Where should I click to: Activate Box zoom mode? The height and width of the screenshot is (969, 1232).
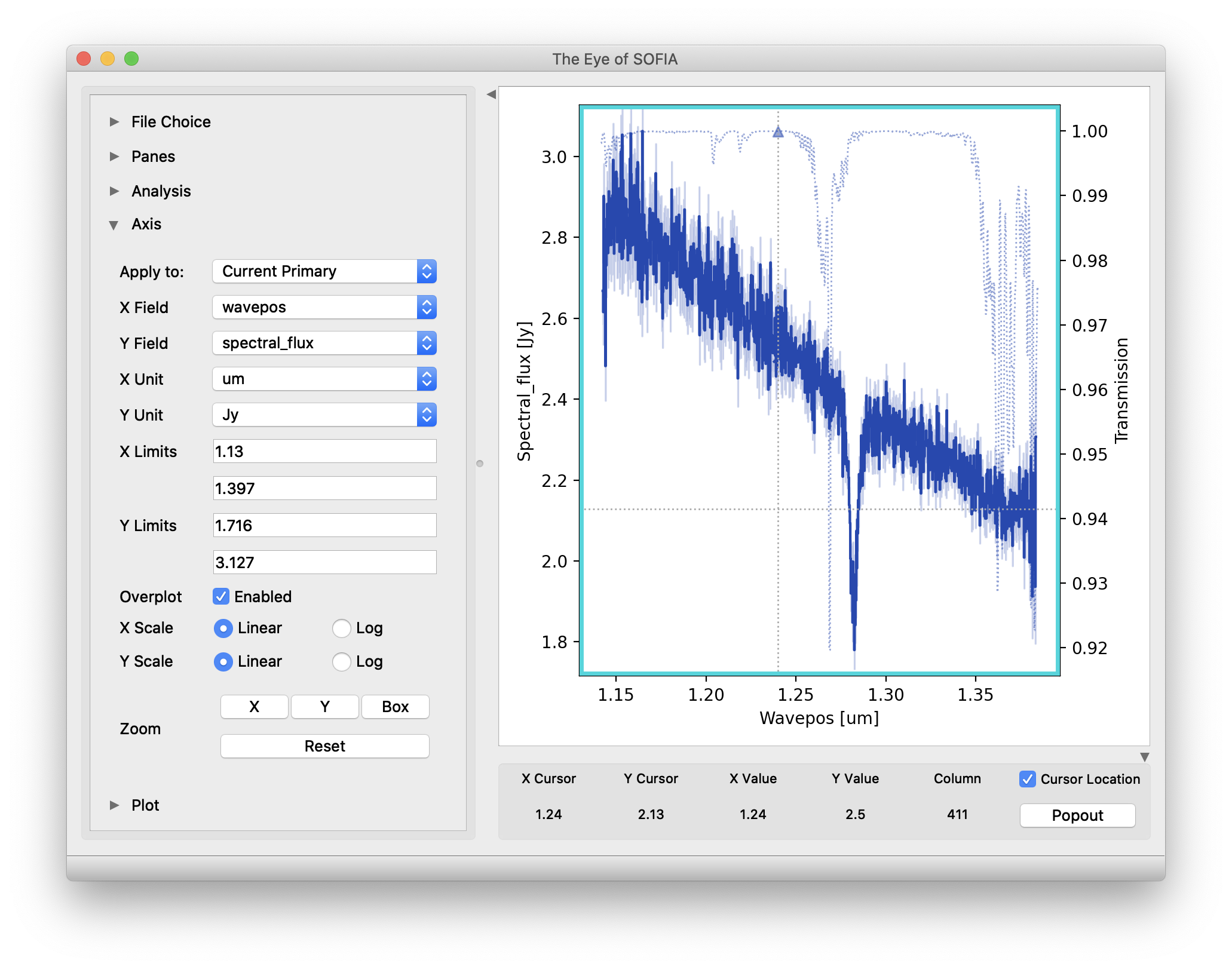click(395, 706)
